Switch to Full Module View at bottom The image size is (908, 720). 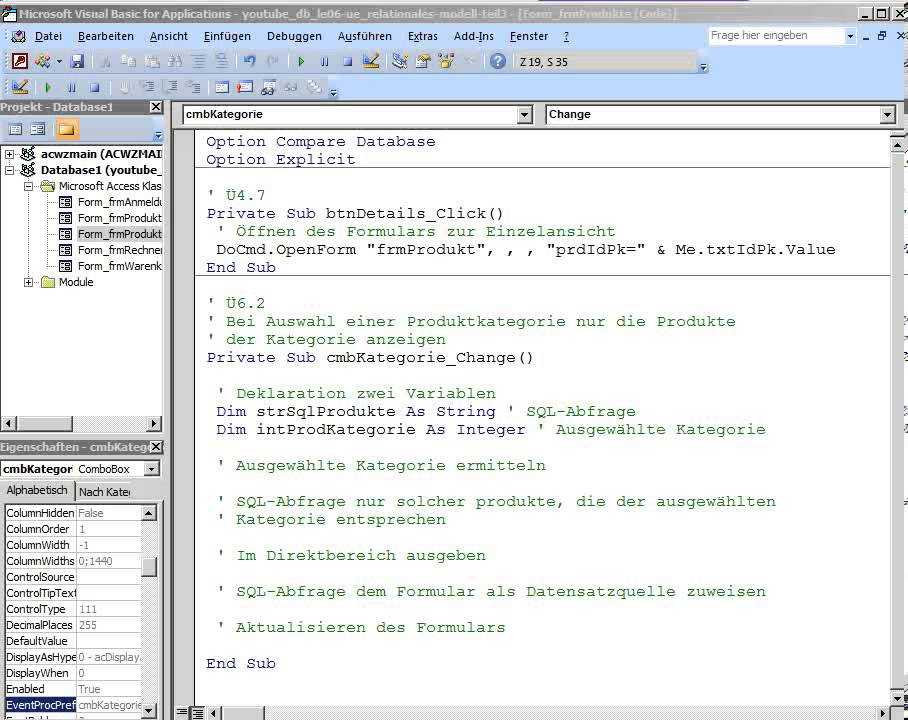(197, 712)
